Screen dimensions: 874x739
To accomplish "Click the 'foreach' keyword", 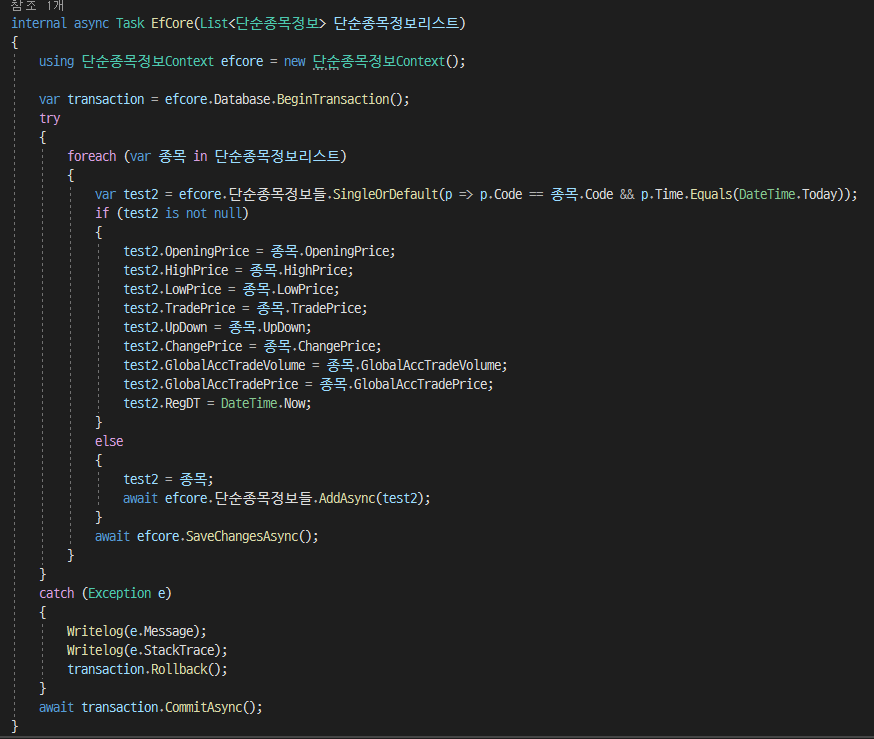I will pyautogui.click(x=92, y=156).
